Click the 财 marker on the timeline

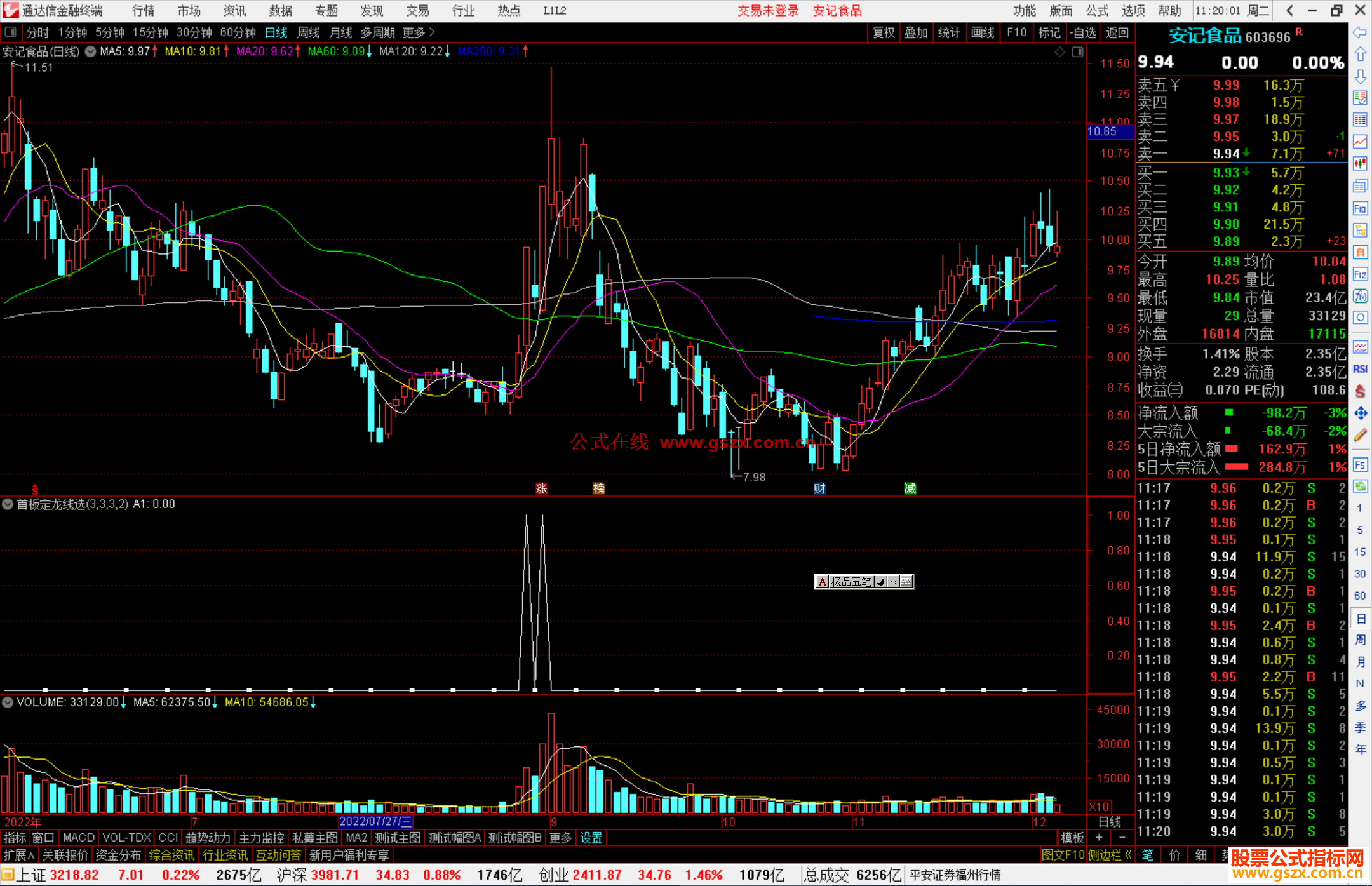[x=819, y=488]
